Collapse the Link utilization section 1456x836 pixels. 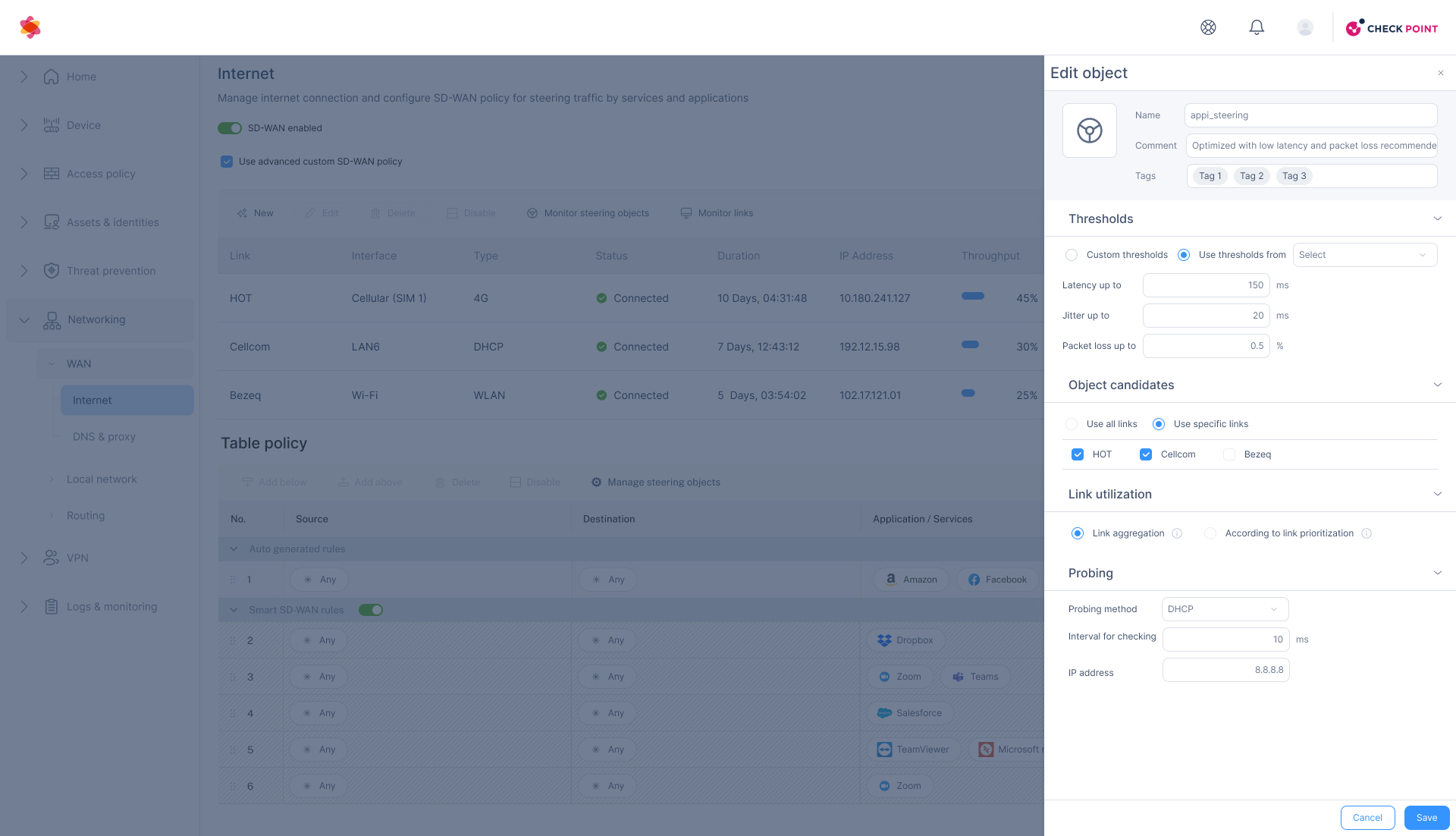(x=1437, y=494)
